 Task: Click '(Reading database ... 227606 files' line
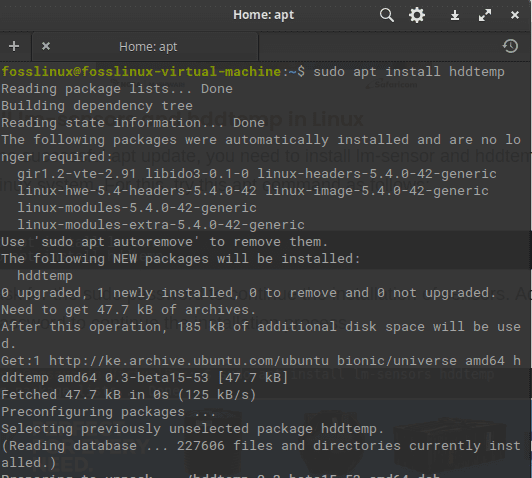point(261,446)
